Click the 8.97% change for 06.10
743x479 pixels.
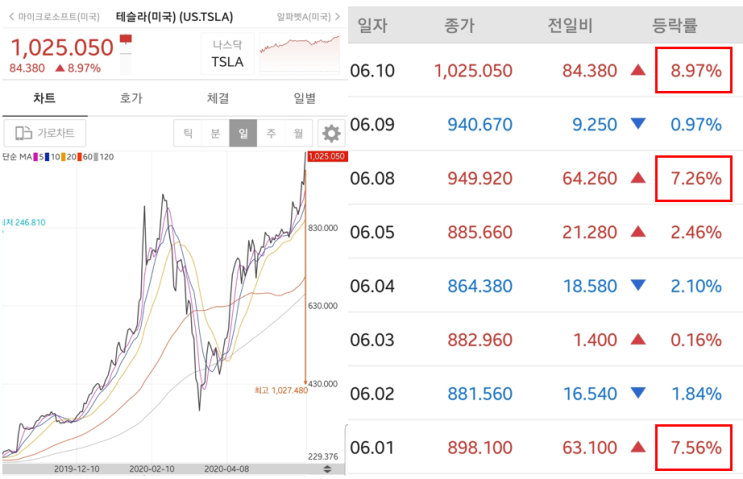coord(696,71)
